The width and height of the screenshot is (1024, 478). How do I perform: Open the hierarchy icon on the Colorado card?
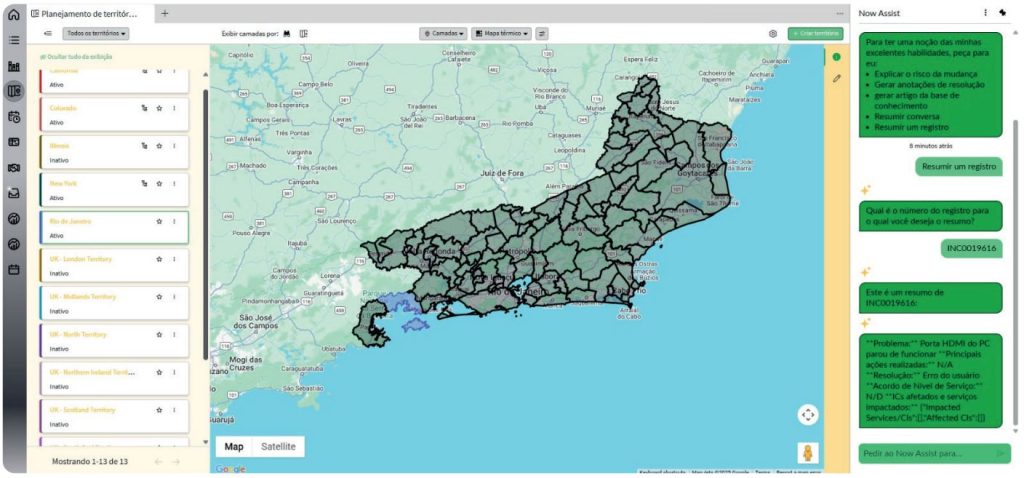click(x=144, y=108)
